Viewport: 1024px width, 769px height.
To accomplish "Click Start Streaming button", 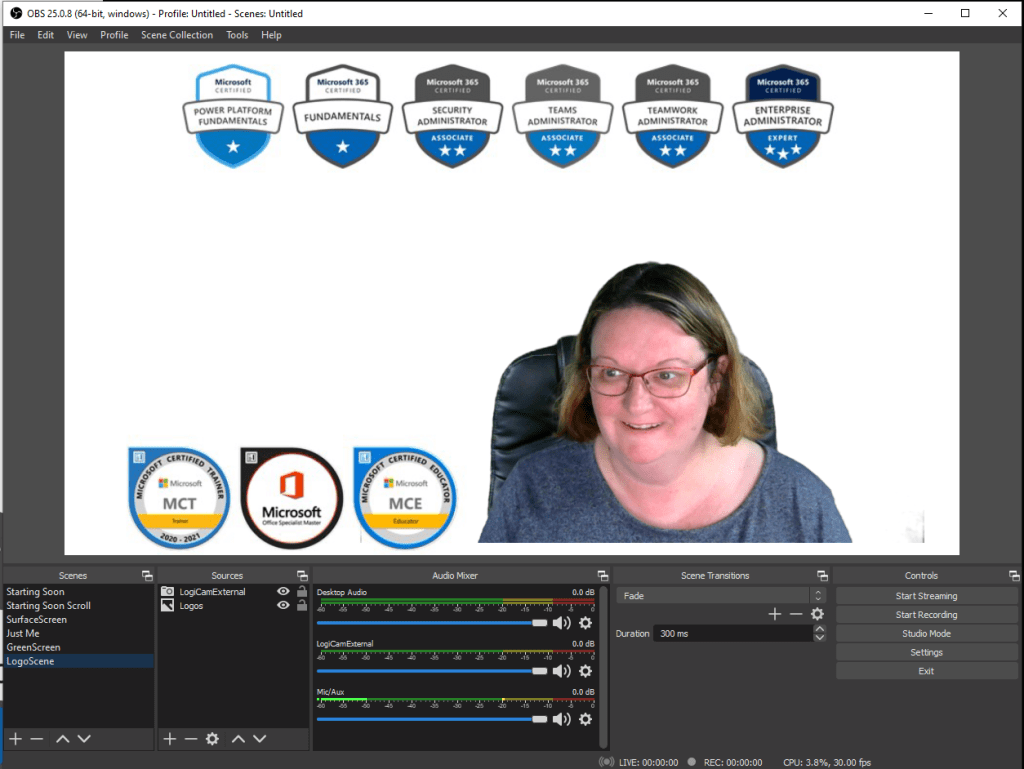I will [925, 596].
